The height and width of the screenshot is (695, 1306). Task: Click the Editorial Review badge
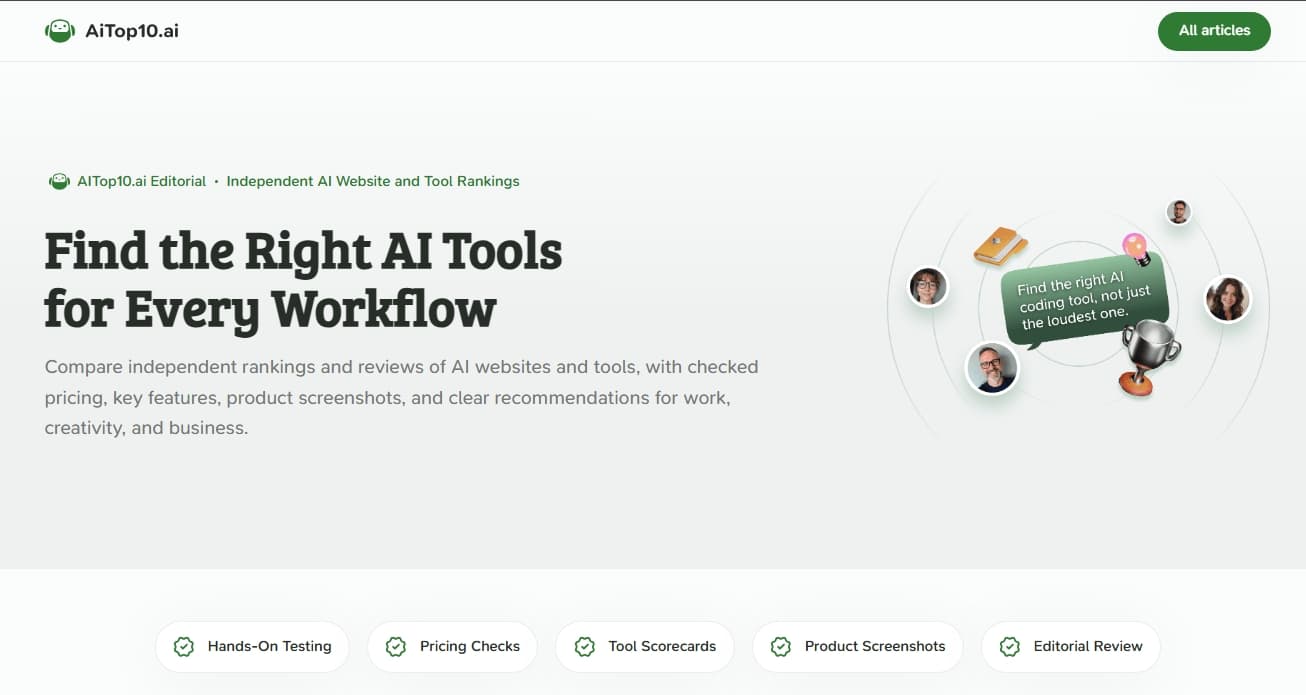coord(1071,646)
